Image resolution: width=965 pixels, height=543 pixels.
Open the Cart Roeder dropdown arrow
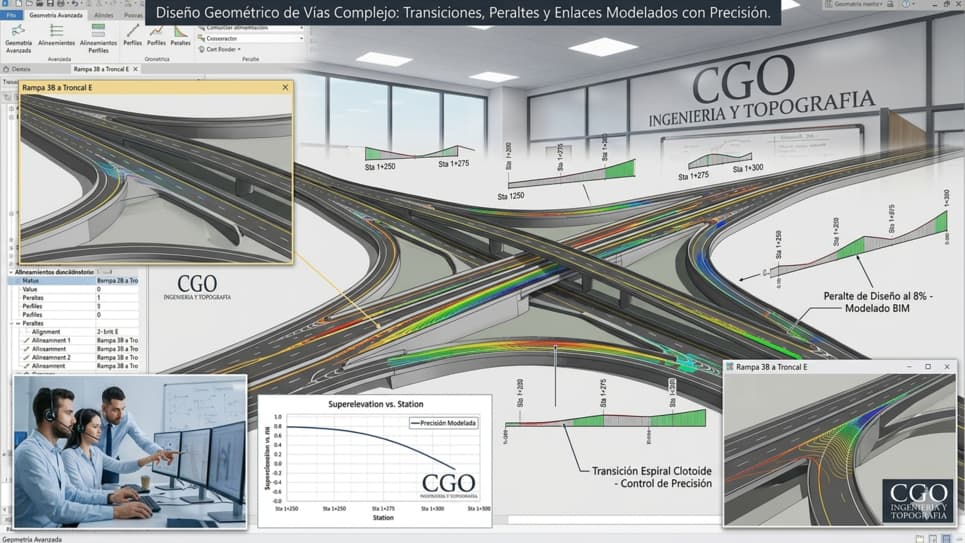[x=239, y=49]
